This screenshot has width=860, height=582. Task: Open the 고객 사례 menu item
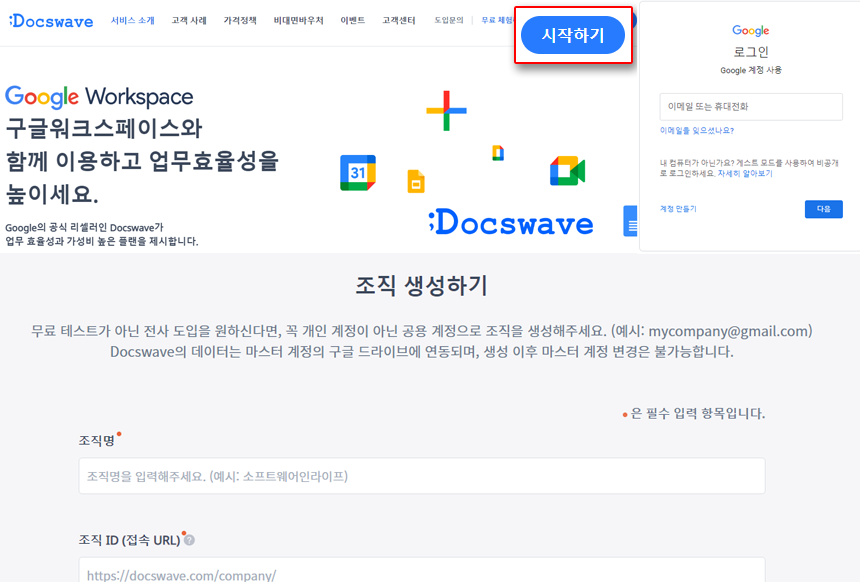(x=189, y=20)
